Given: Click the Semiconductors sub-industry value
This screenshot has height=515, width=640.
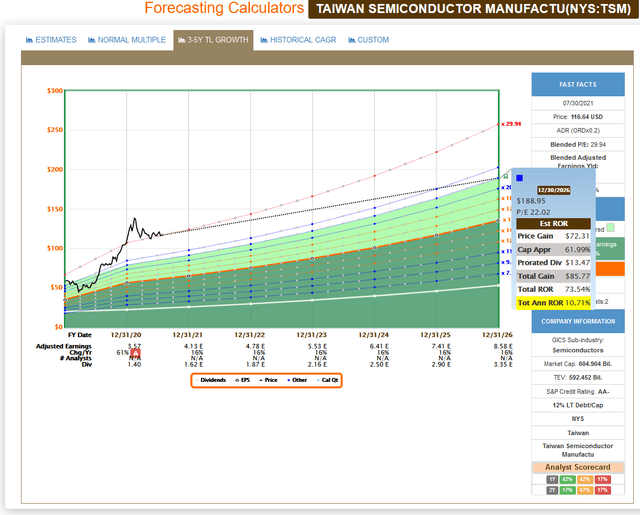Looking at the screenshot, I should click(578, 351).
